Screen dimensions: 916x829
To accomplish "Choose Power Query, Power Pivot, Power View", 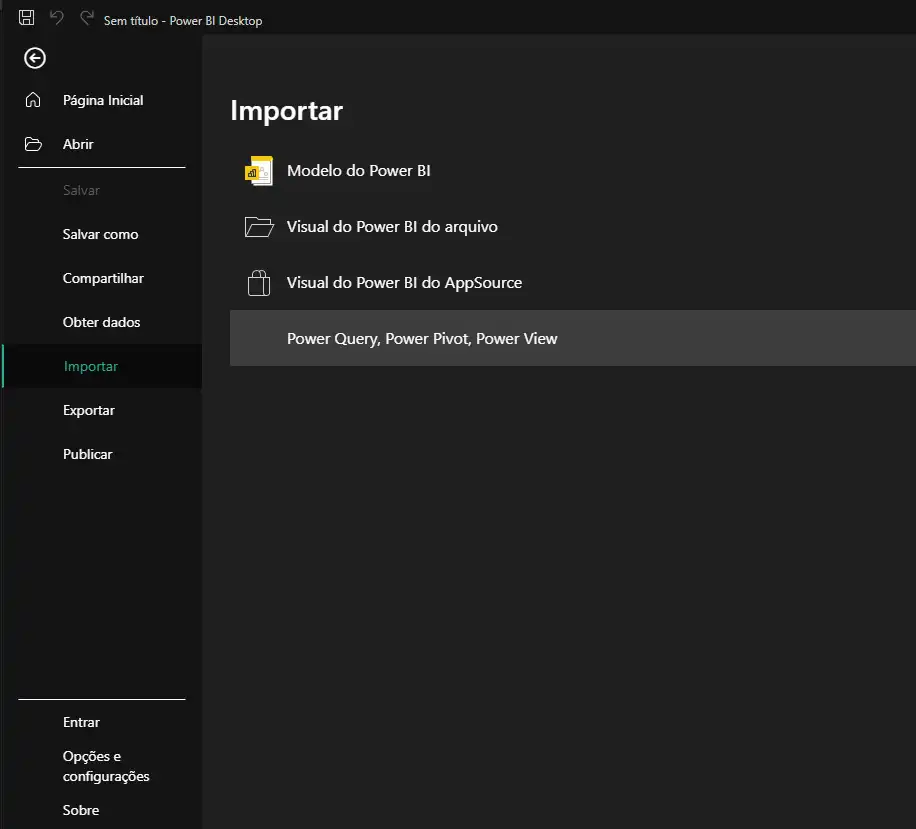I will click(422, 338).
